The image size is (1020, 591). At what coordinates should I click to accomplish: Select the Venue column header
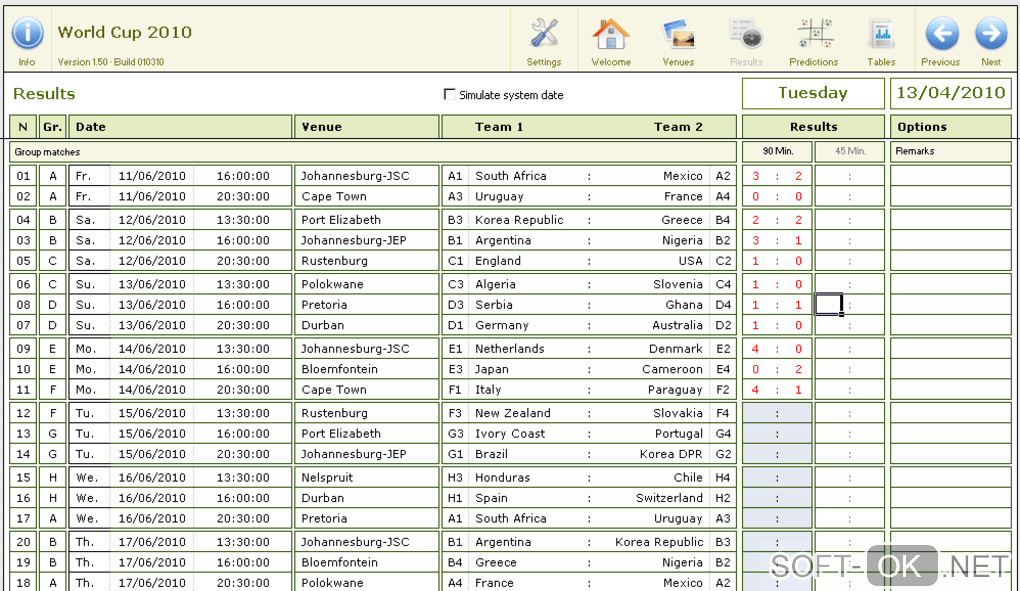click(367, 127)
